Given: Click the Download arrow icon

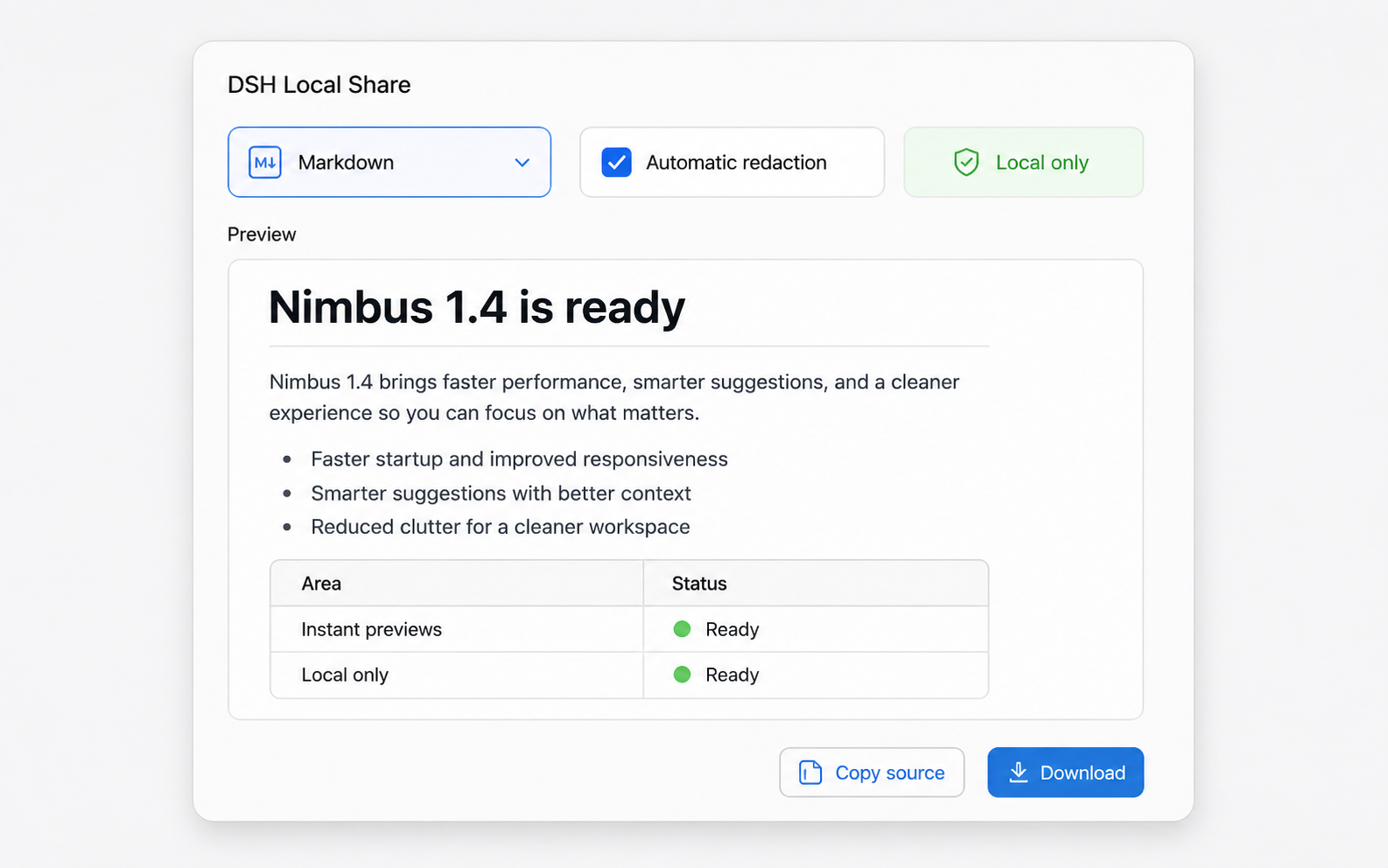Looking at the screenshot, I should 1019,772.
